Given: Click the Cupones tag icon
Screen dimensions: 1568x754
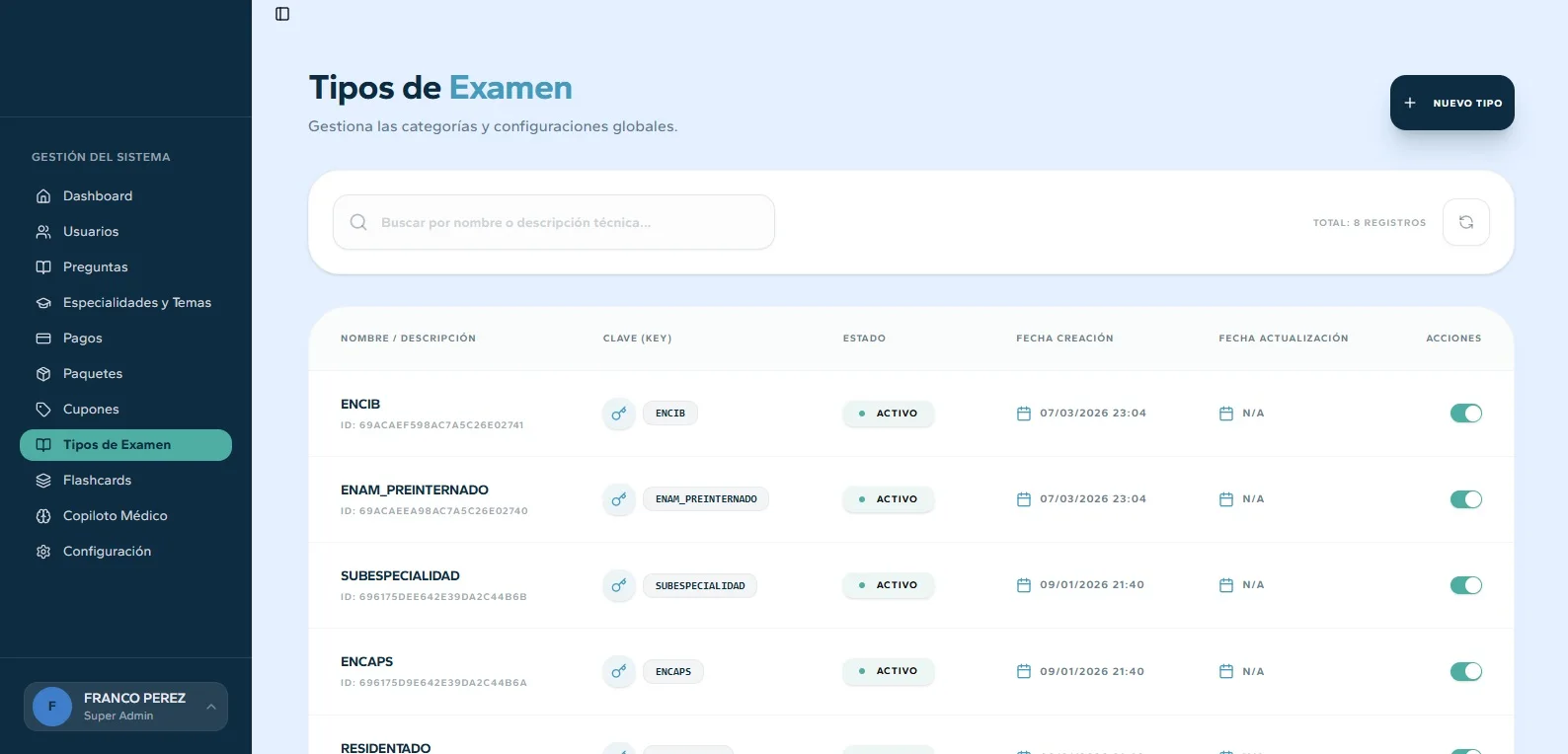Looking at the screenshot, I should [43, 409].
